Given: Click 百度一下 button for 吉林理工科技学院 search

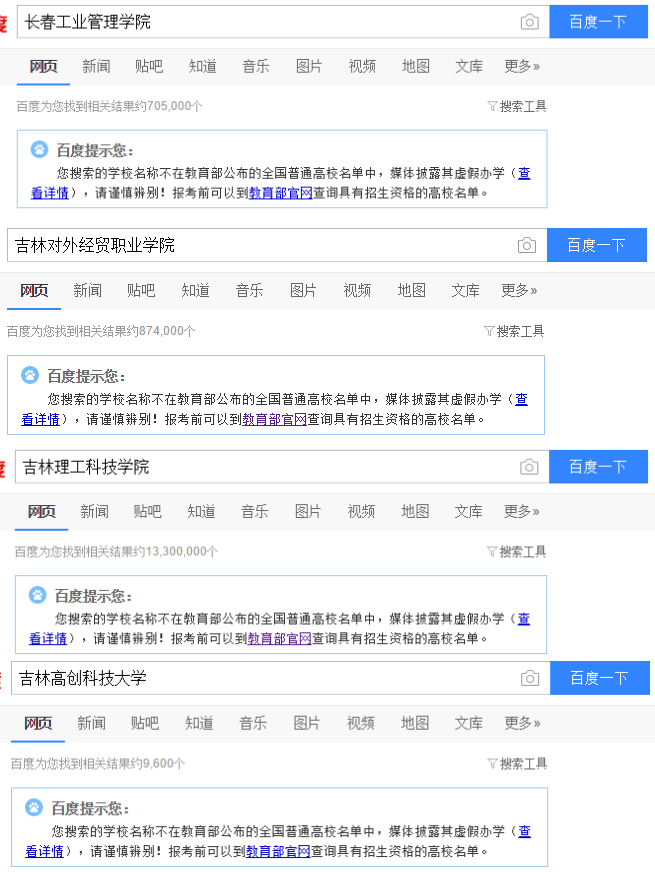Looking at the screenshot, I should click(598, 467).
